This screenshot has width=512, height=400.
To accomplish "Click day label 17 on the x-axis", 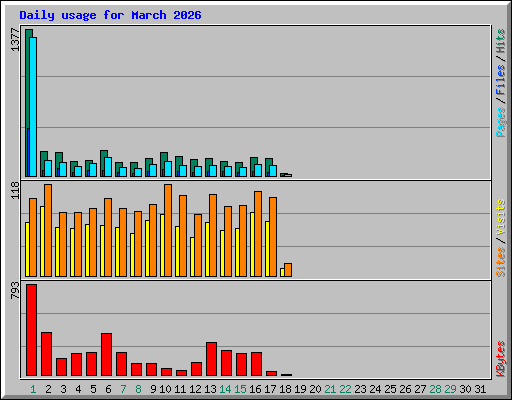I will tap(270, 389).
